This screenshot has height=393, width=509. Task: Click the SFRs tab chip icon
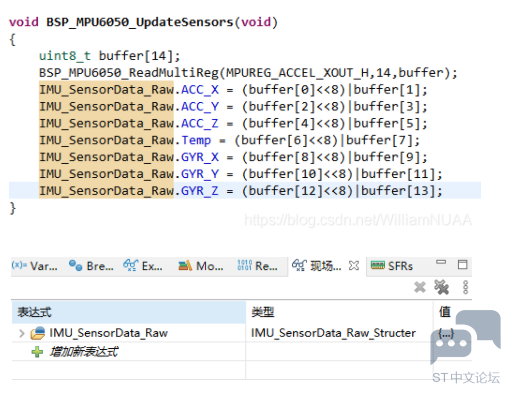[x=378, y=265]
